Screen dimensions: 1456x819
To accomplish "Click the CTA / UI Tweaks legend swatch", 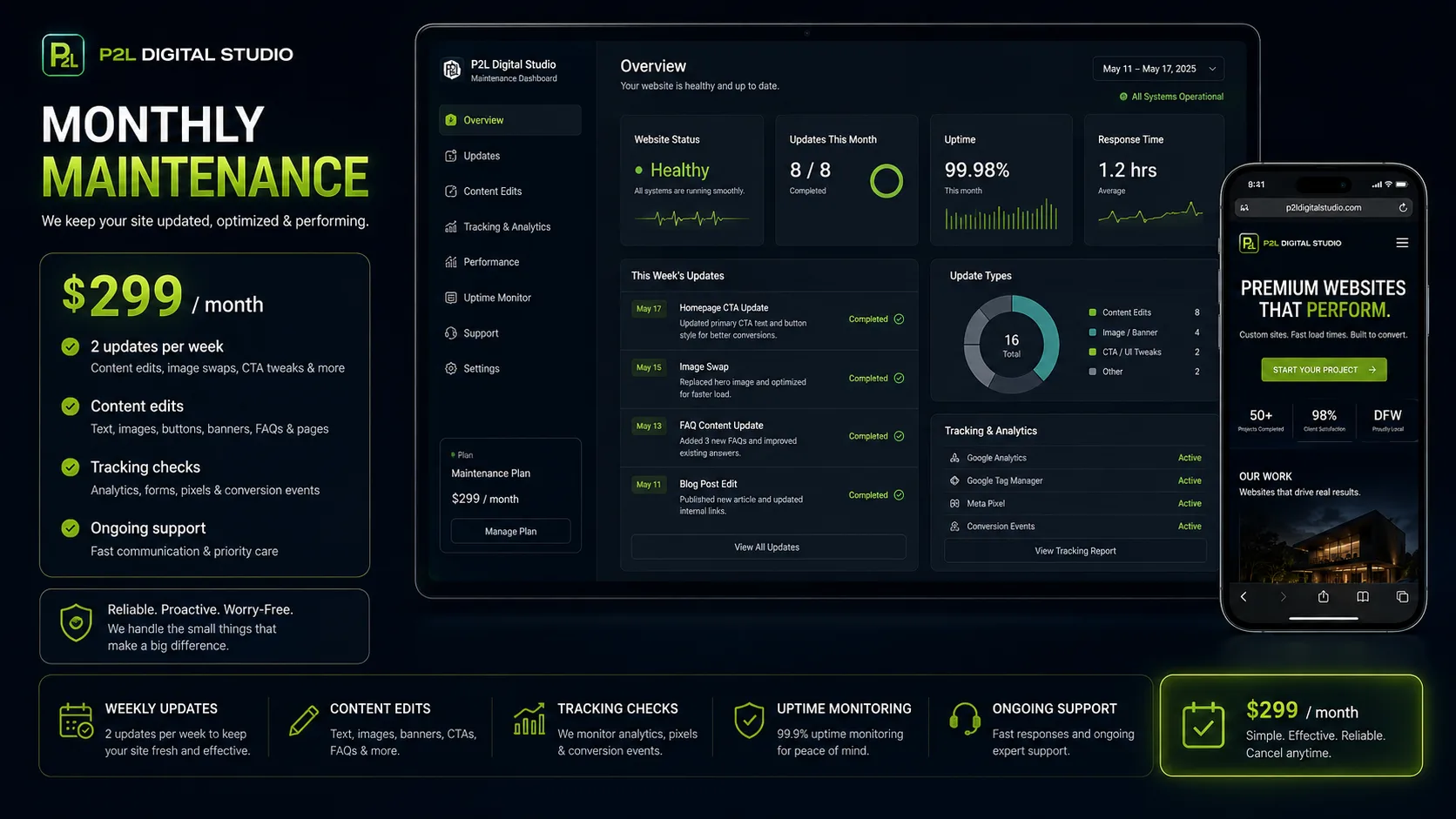I will pos(1093,352).
